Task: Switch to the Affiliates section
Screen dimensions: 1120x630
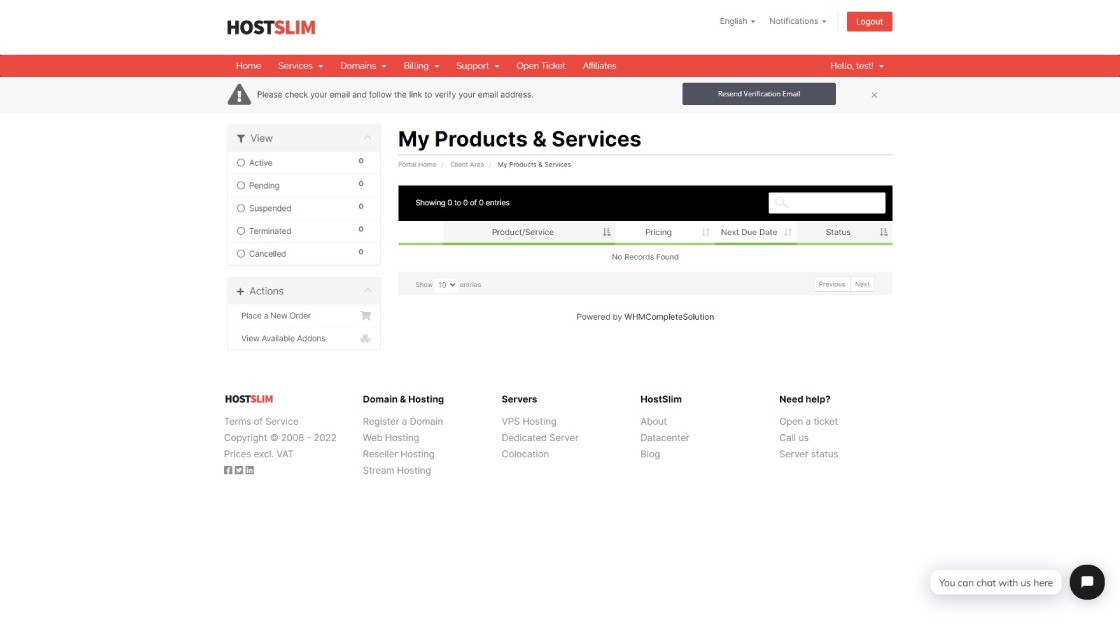Action: tap(600, 65)
